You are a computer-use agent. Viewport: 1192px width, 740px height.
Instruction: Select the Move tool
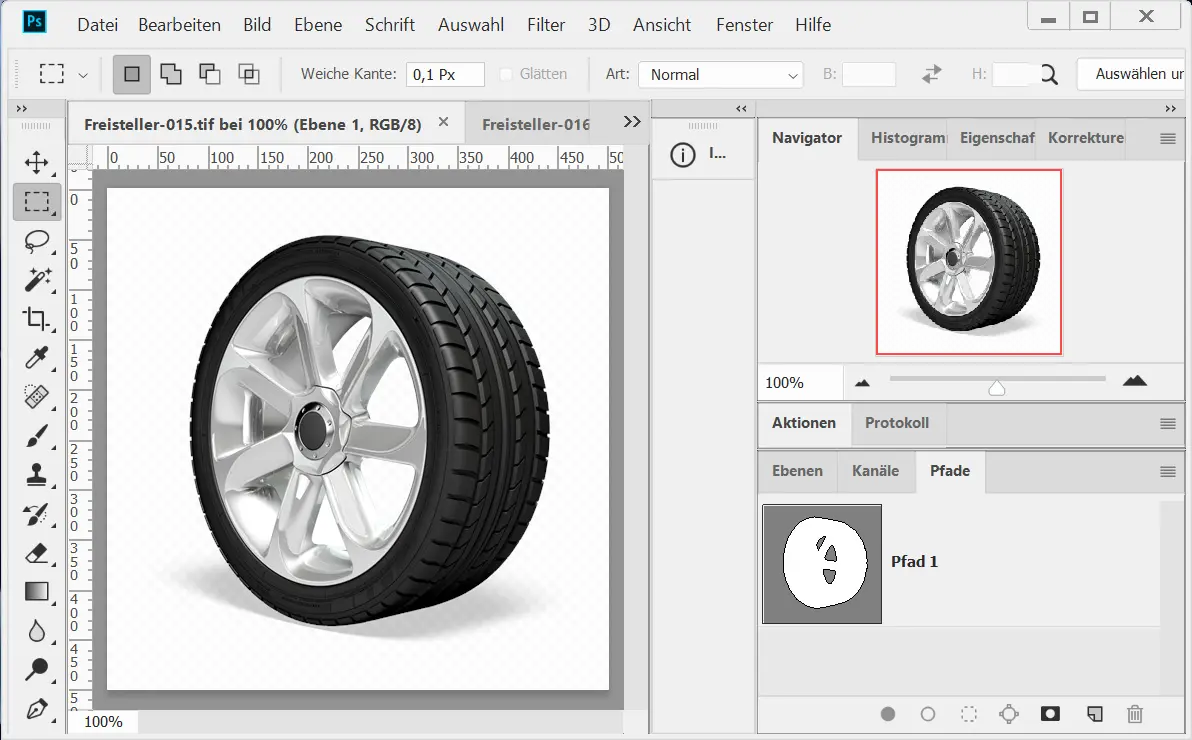pyautogui.click(x=37, y=162)
